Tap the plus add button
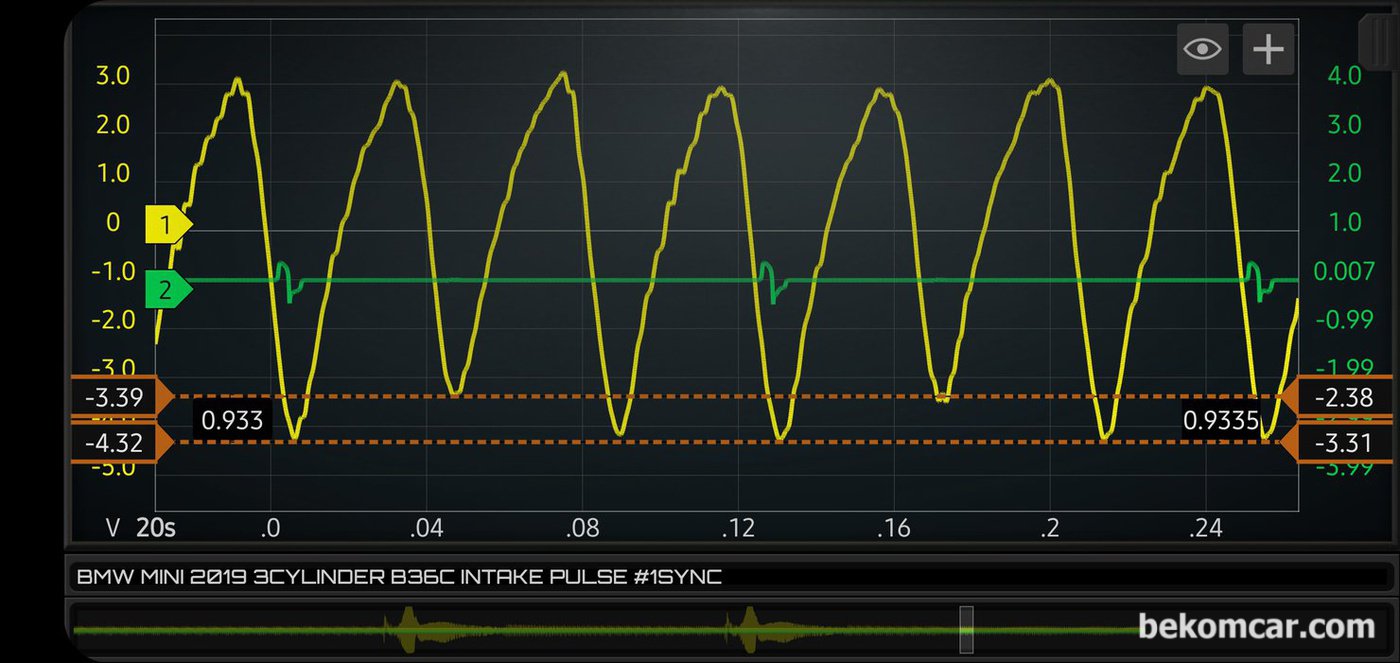The image size is (1400, 663). tap(1268, 49)
